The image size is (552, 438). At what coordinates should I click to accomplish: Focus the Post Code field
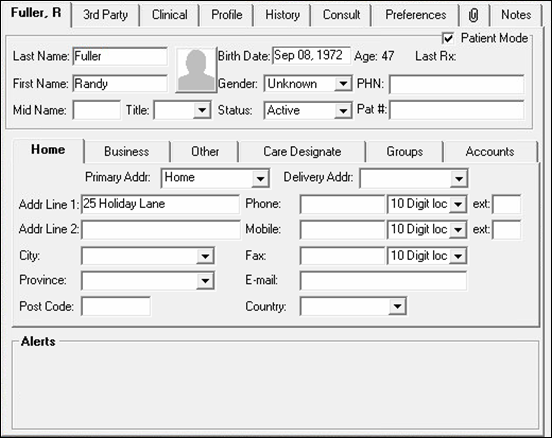click(116, 306)
